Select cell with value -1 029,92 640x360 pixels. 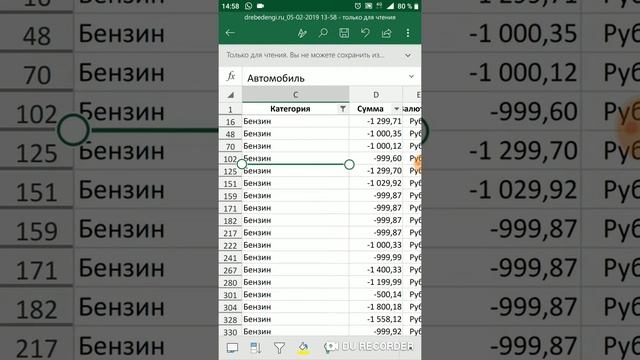point(376,183)
